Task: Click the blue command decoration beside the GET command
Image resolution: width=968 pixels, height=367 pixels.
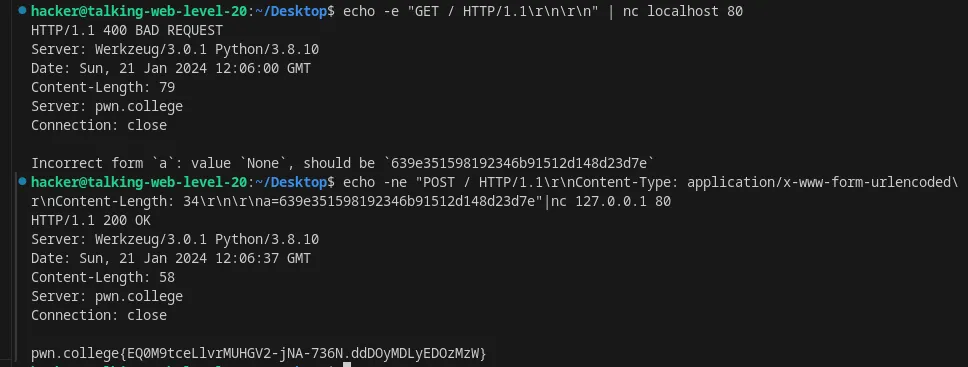Action: click(x=23, y=11)
